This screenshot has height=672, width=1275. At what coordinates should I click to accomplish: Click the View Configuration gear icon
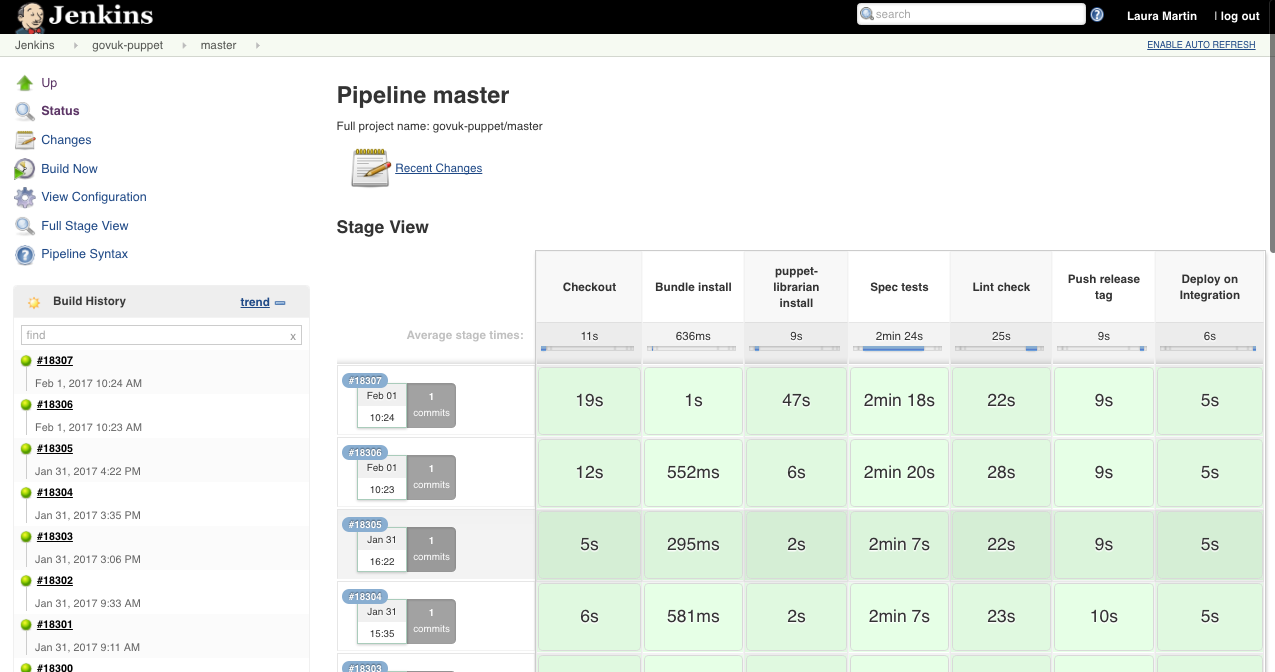[x=25, y=197]
